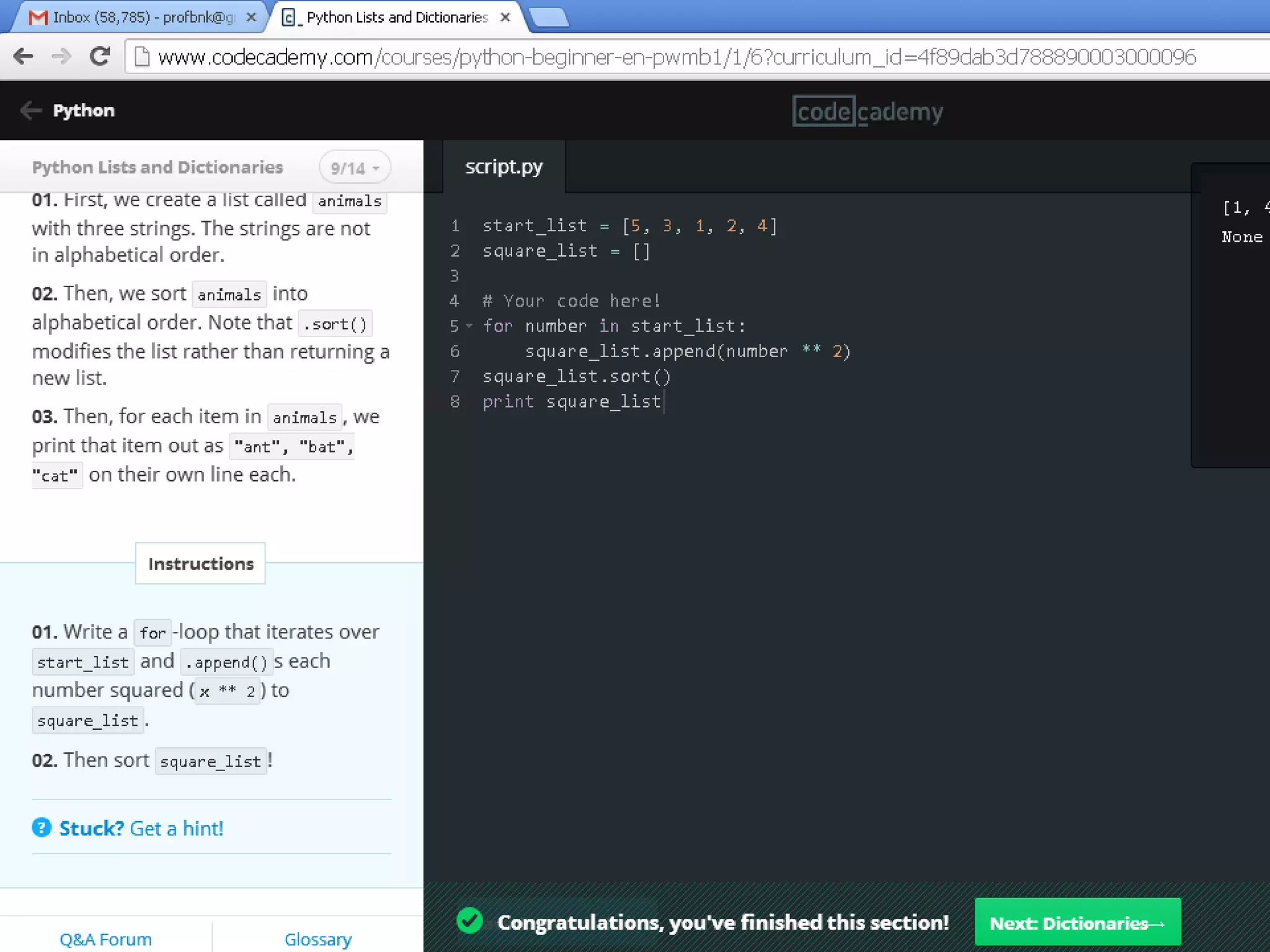Click the '# Your code here!' comment
The width and height of the screenshot is (1270, 952).
coord(571,301)
